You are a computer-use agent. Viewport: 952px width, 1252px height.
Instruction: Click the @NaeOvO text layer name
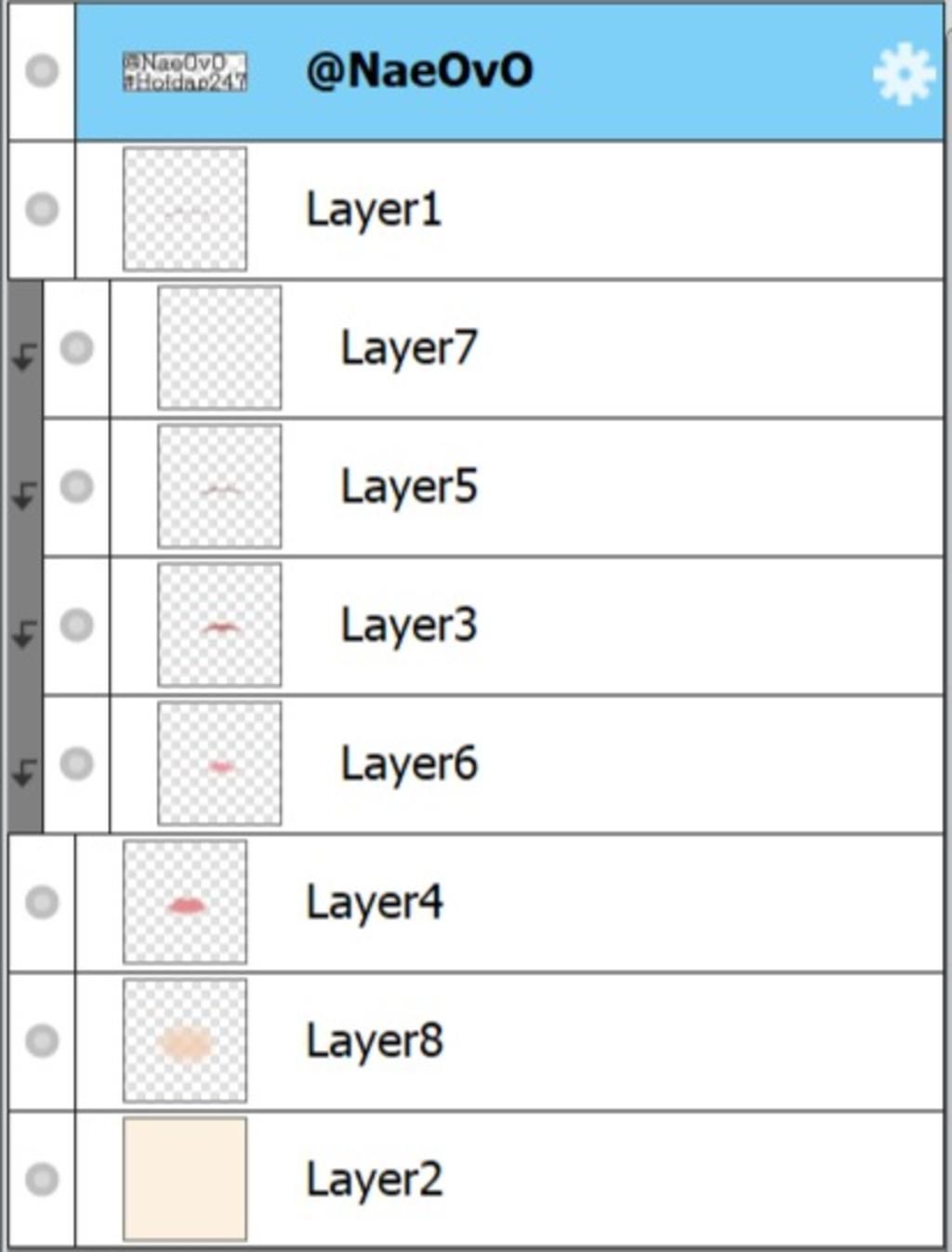pyautogui.click(x=419, y=71)
